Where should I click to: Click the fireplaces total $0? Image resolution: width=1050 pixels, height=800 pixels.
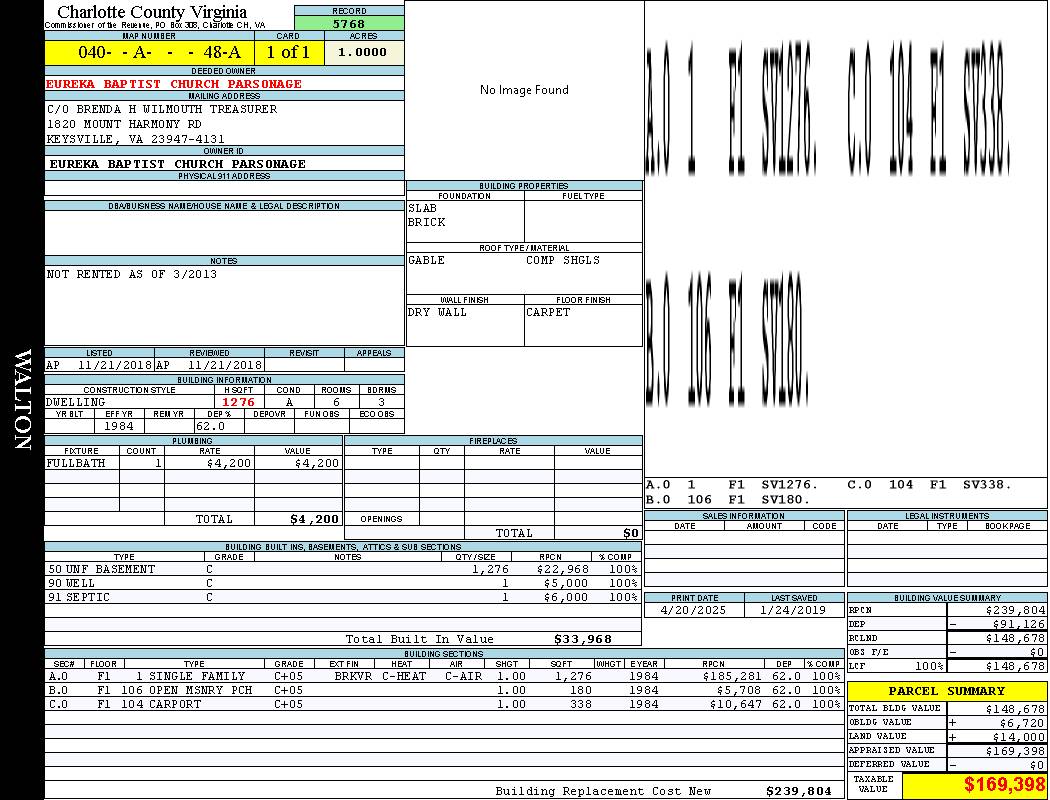631,534
